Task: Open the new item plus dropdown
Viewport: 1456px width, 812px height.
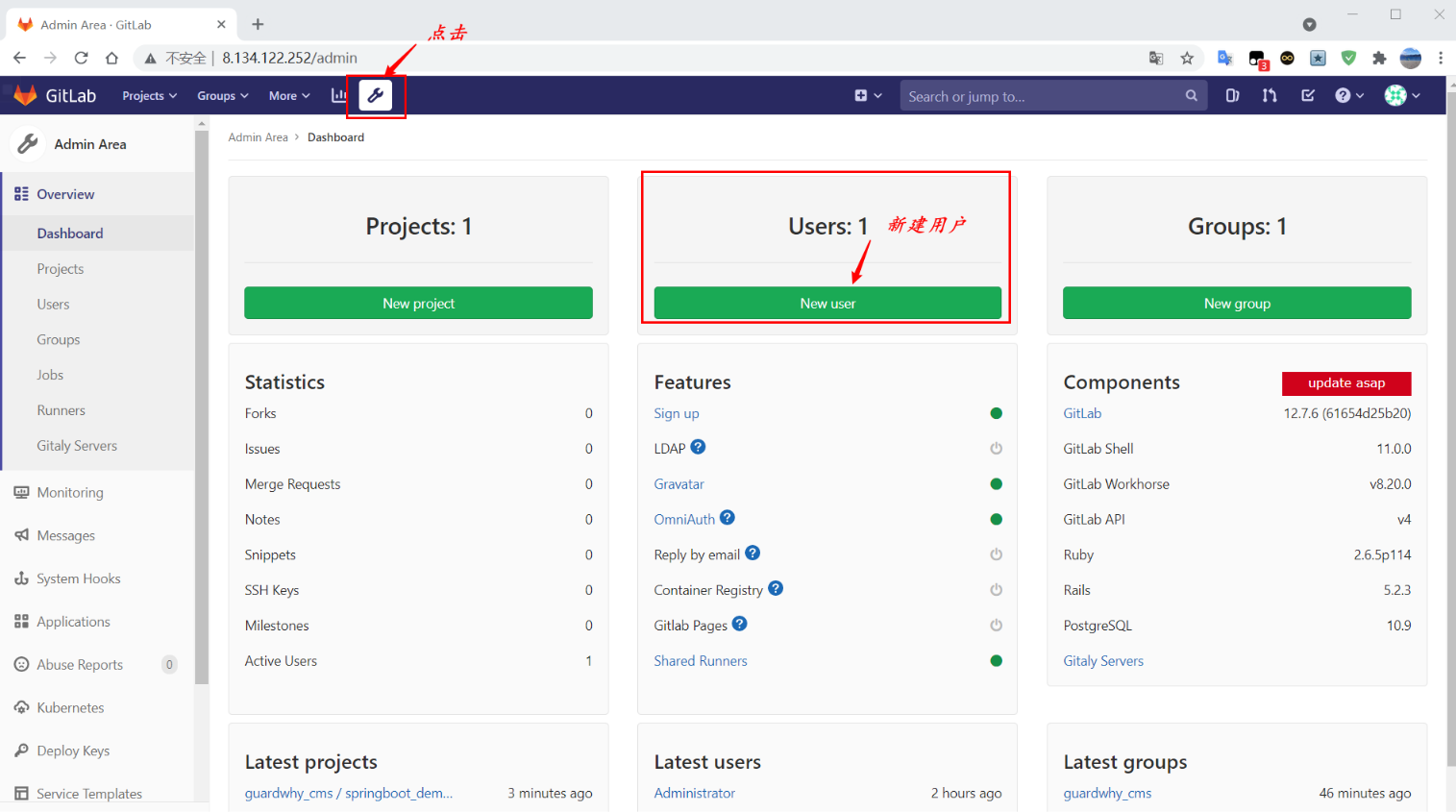Action: 868,95
